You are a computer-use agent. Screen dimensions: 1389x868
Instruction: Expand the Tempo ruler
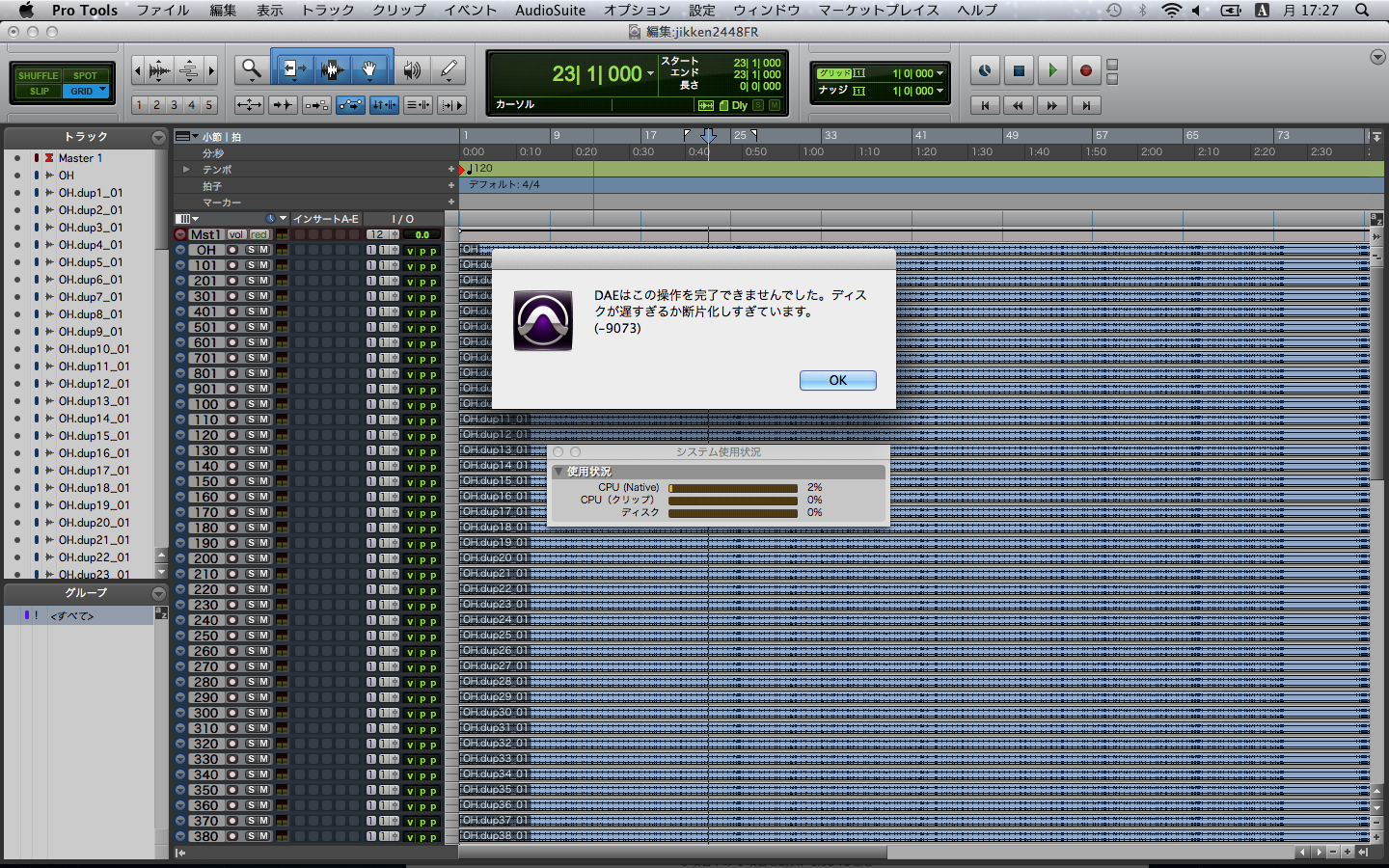[x=186, y=170]
